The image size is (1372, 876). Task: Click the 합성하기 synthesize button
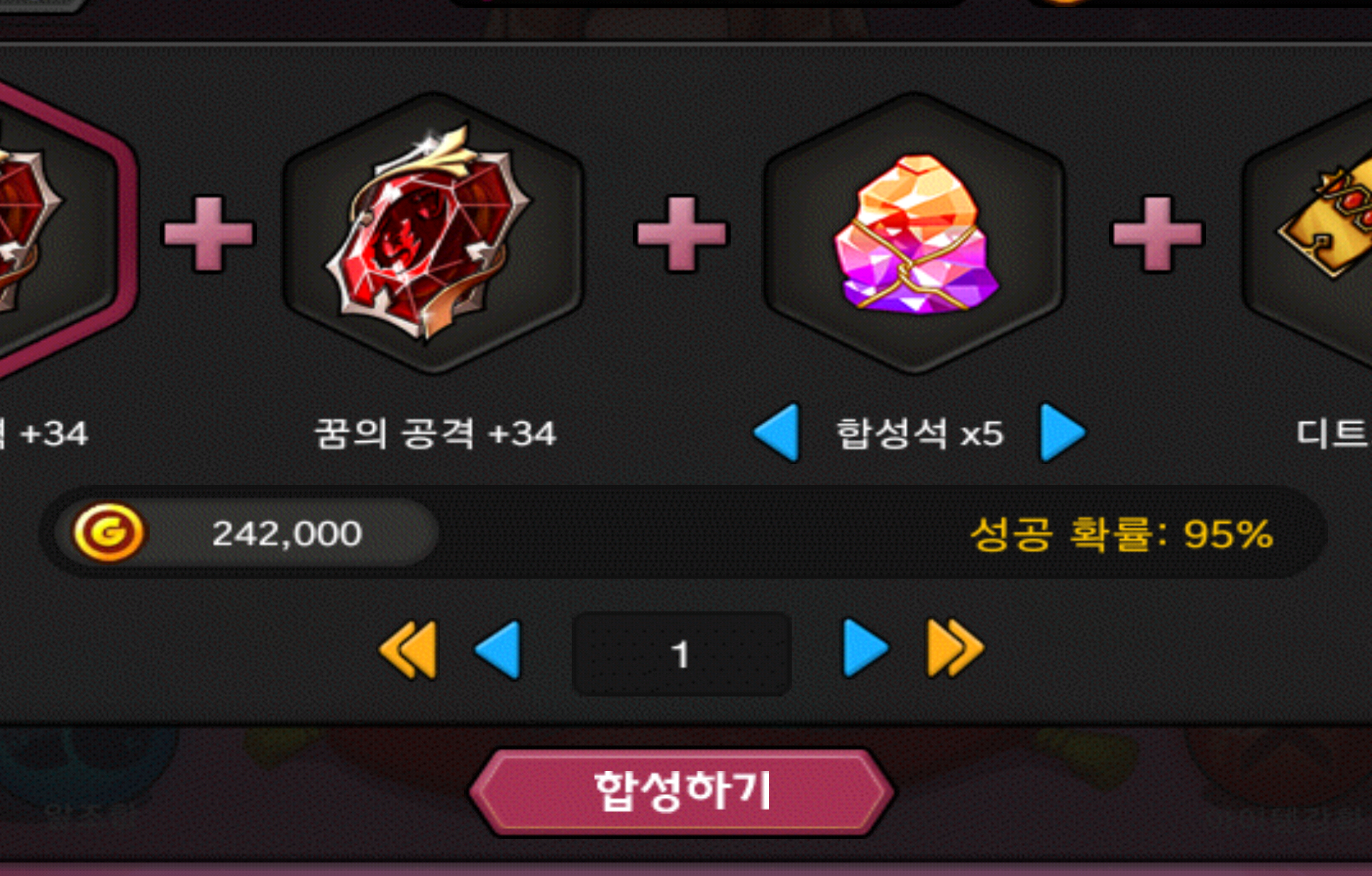tap(682, 792)
